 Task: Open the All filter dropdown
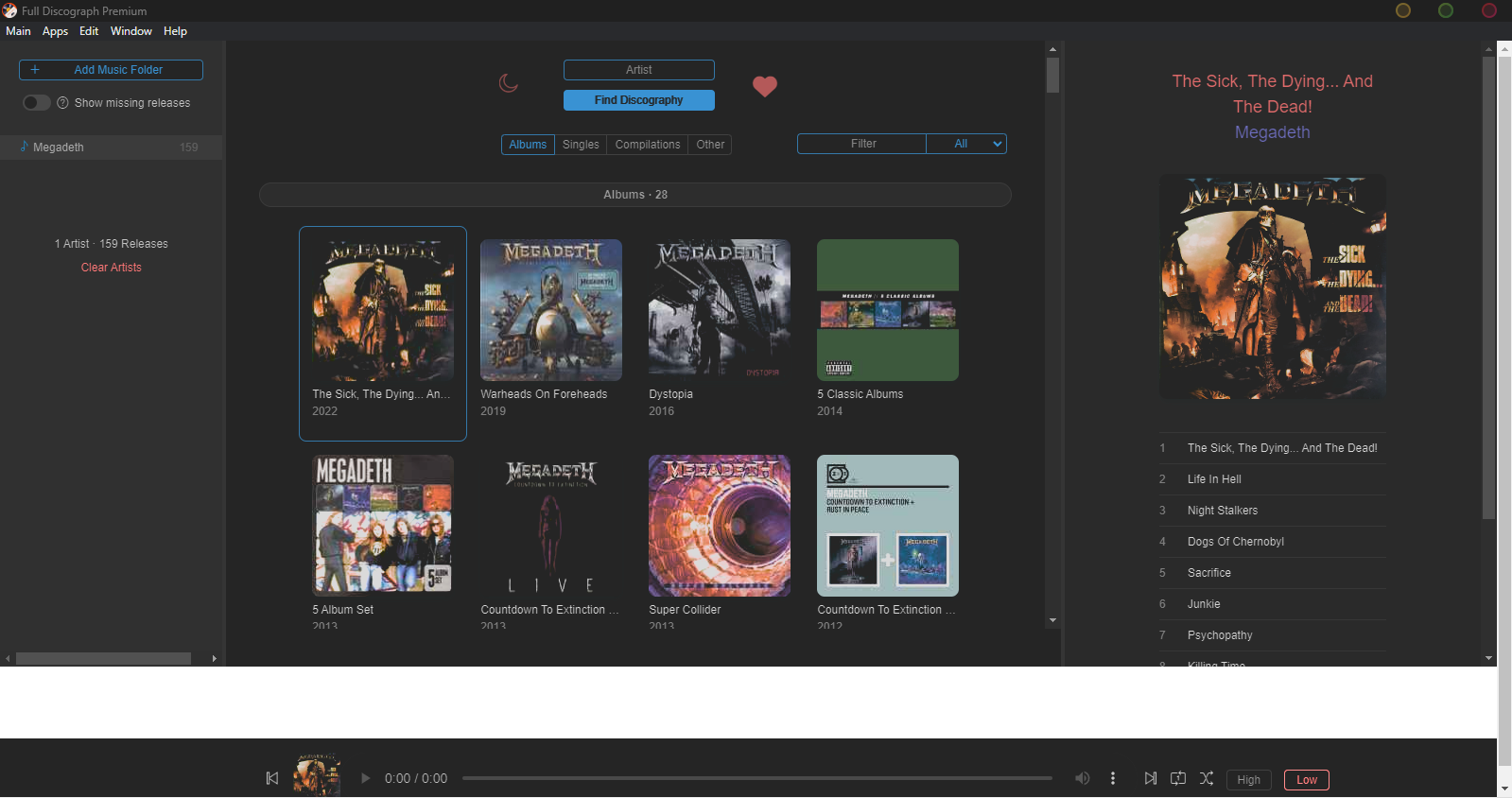[965, 144]
